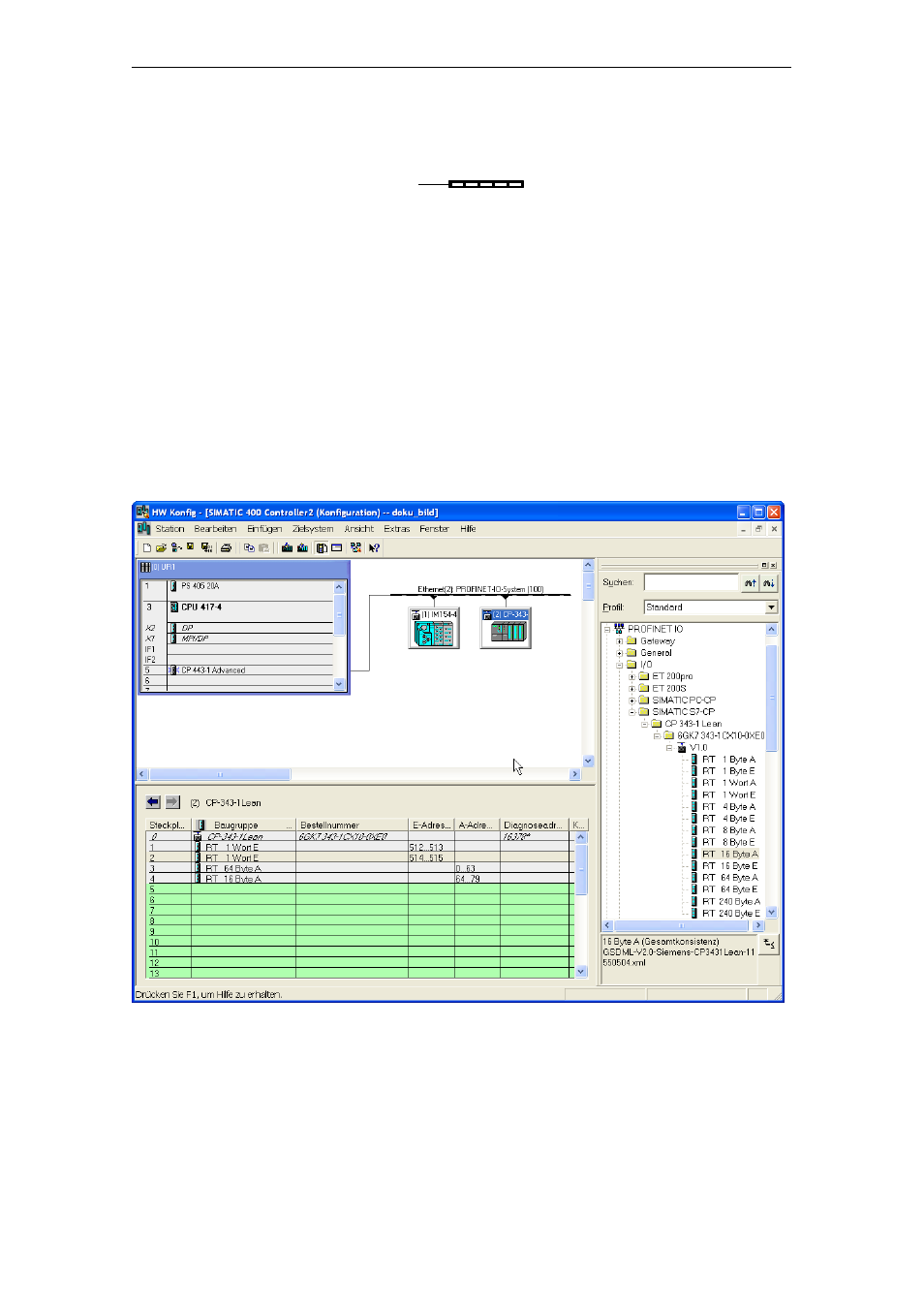Select the RT 64 Byte A table row
924x1308 pixels.
(x=360, y=869)
